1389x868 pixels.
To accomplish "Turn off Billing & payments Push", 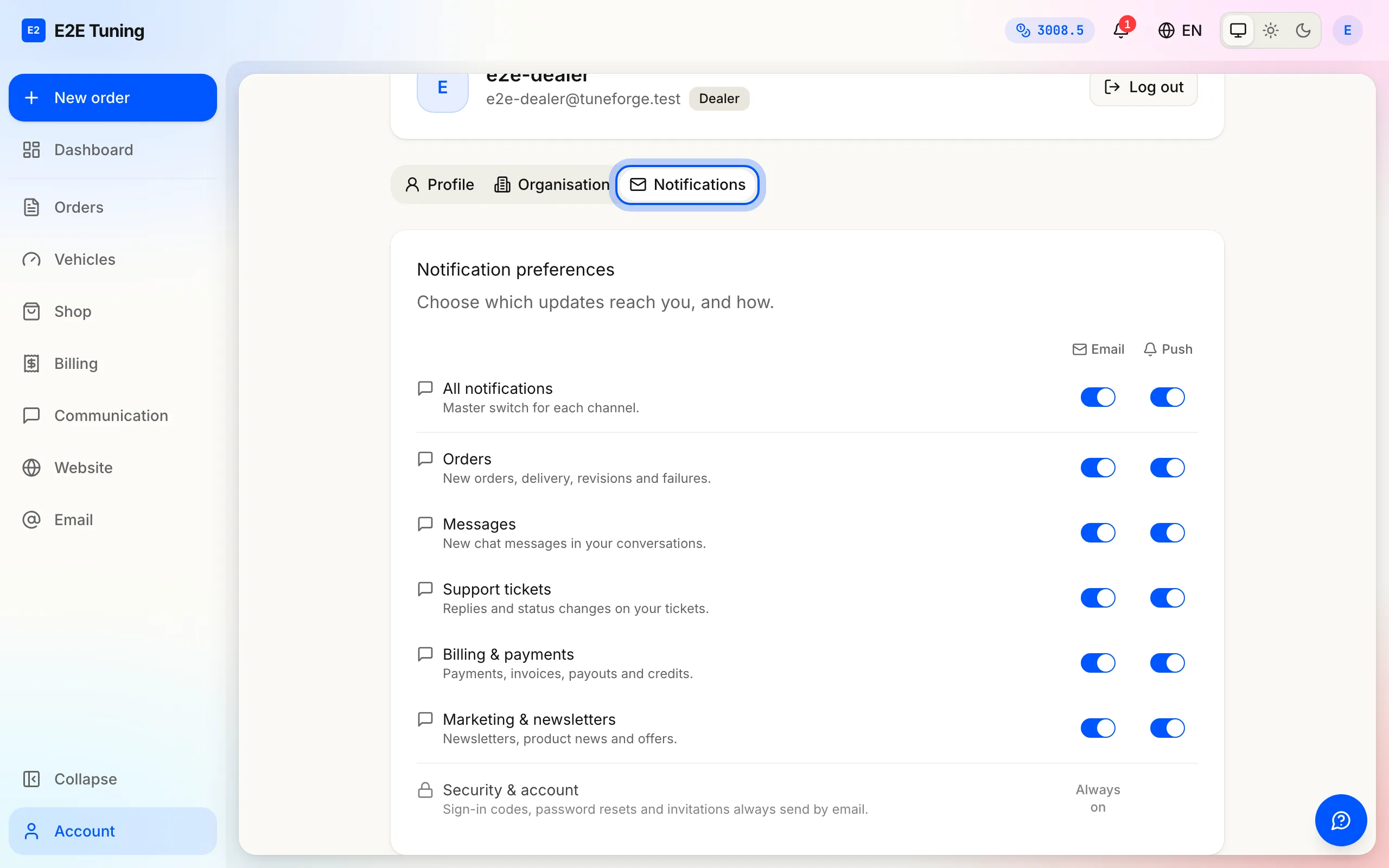I will tap(1167, 663).
